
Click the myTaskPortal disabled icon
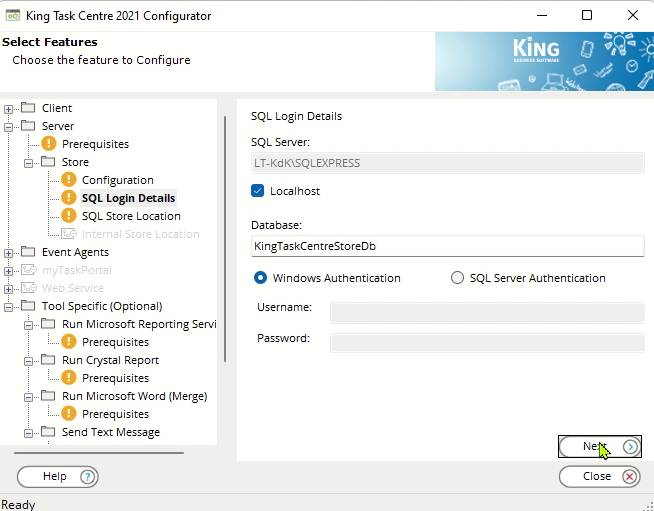coord(29,270)
